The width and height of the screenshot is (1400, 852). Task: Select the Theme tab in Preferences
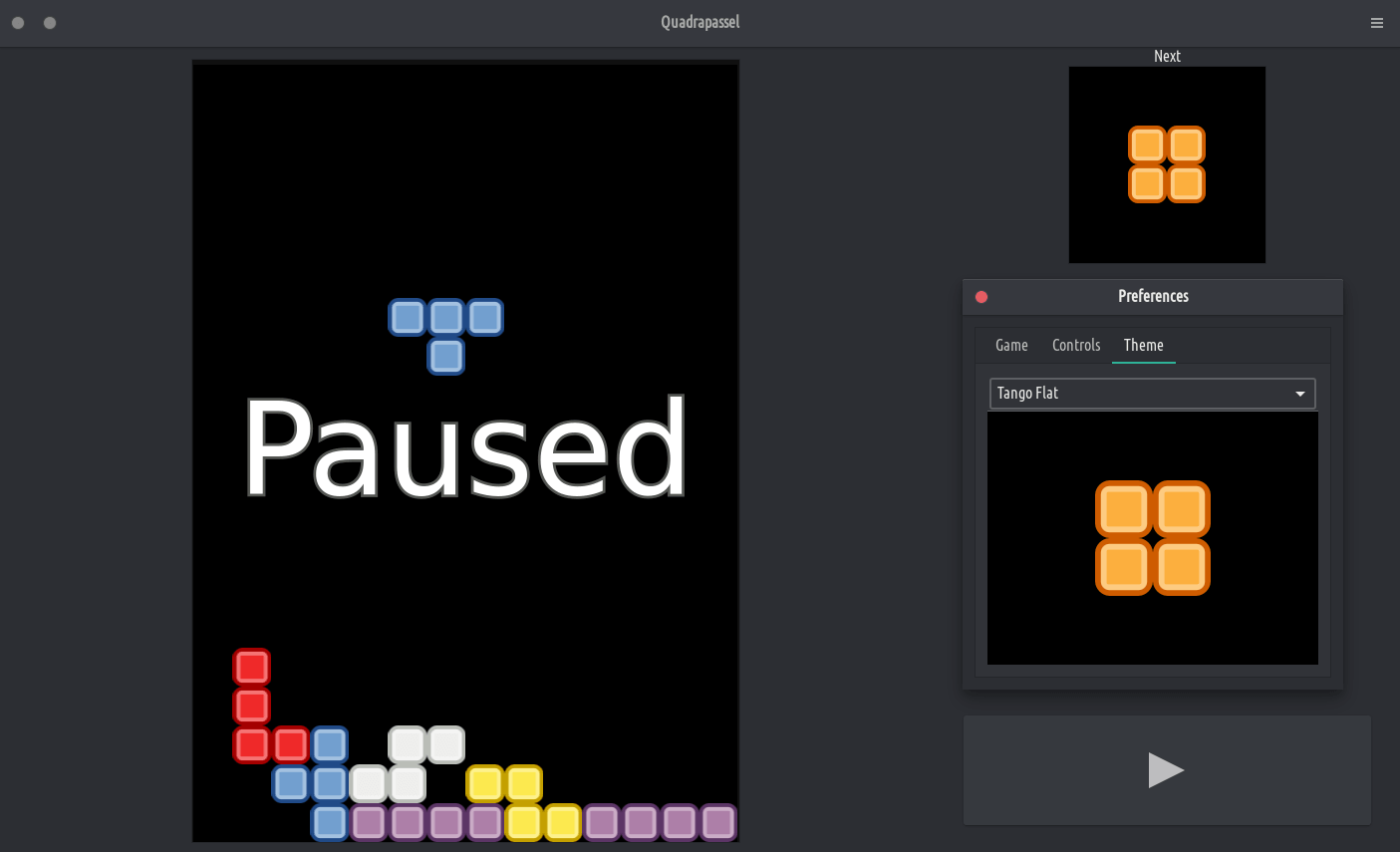point(1143,345)
